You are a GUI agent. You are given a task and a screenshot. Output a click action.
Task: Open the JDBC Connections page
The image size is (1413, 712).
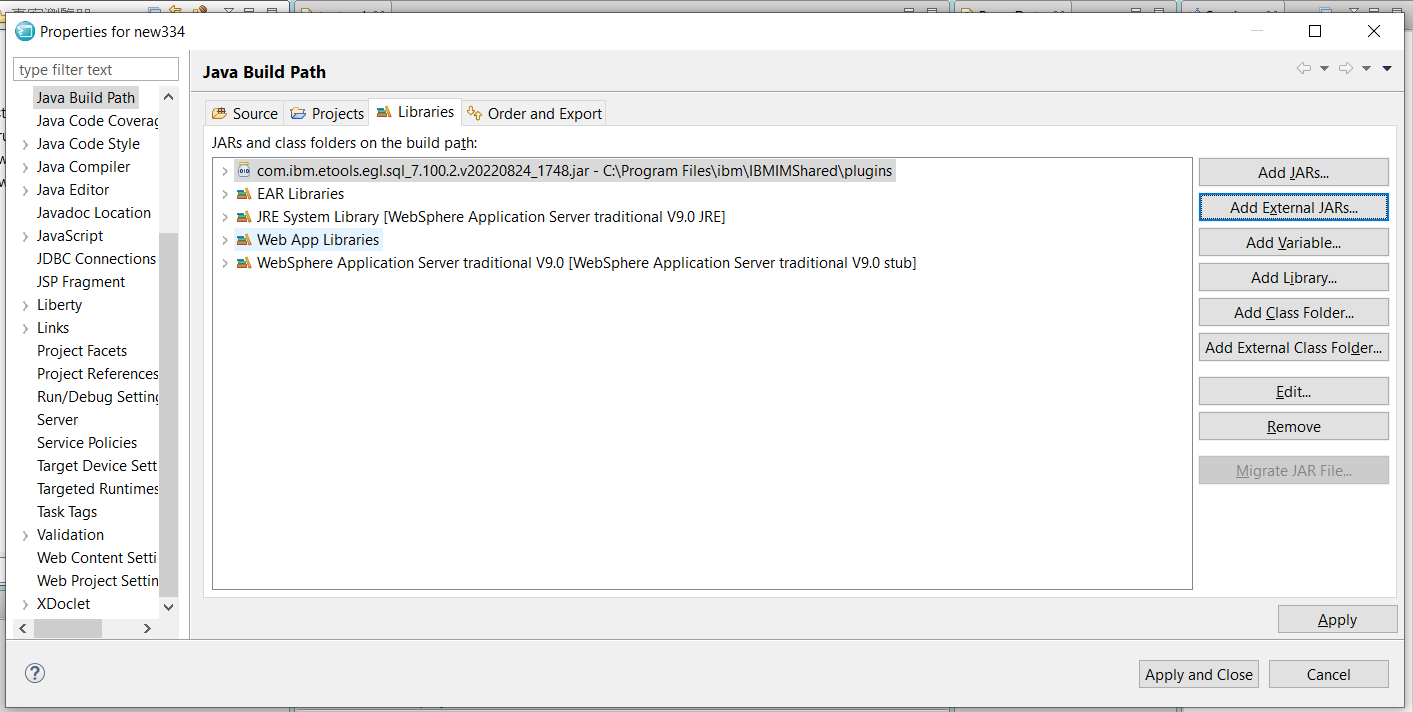[x=96, y=259]
